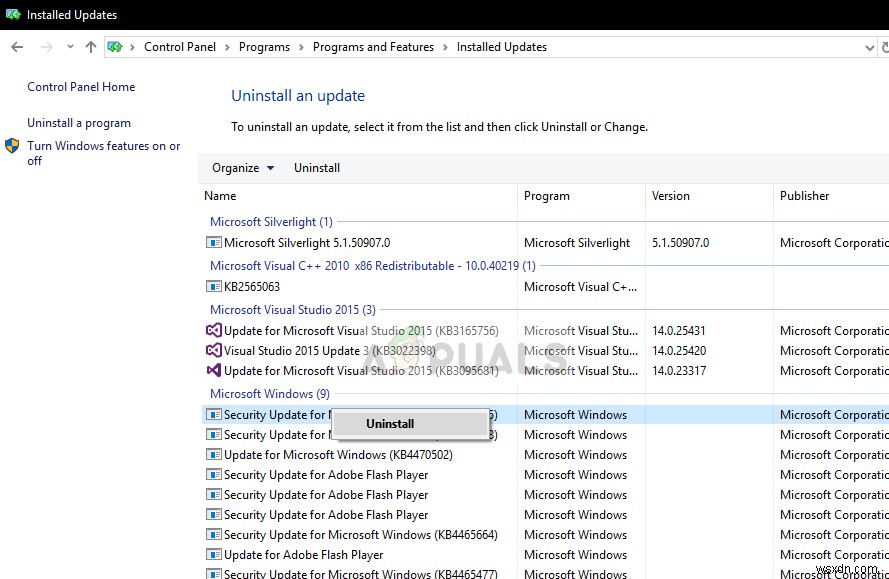Select the KB2565063 update entry

point(252,286)
